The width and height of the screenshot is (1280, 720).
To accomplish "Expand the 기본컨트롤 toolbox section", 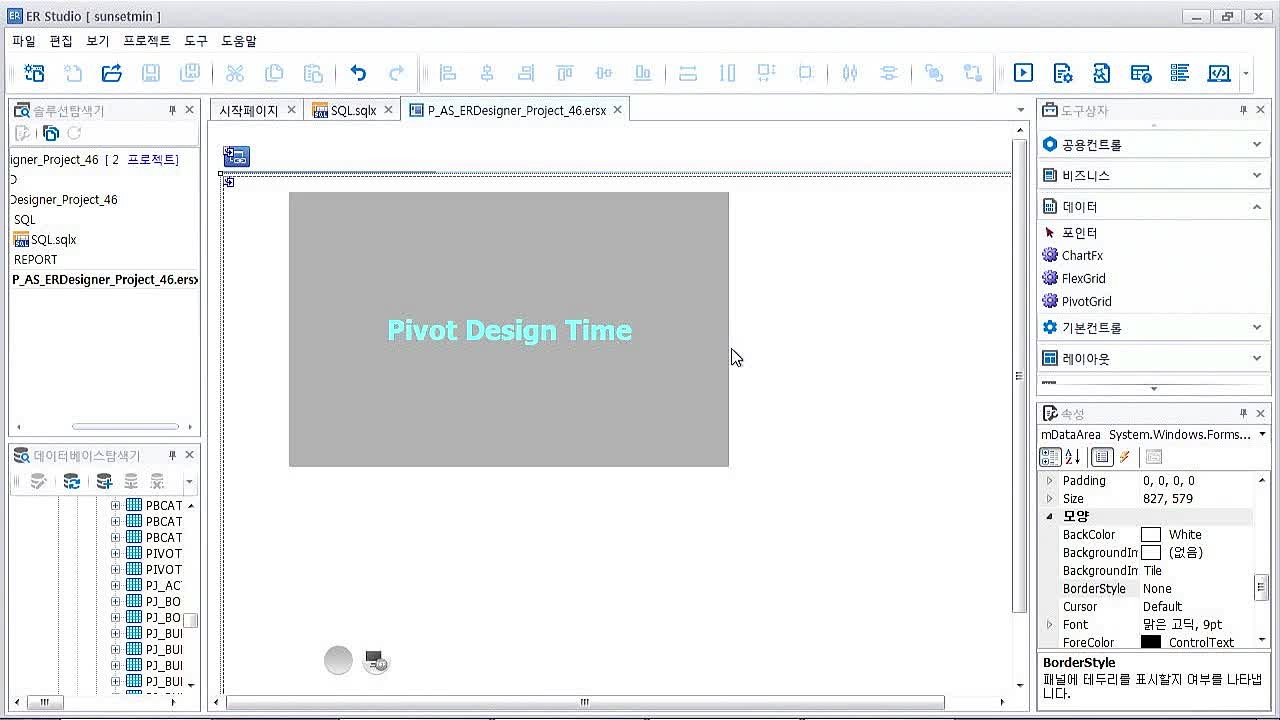I will point(1256,327).
